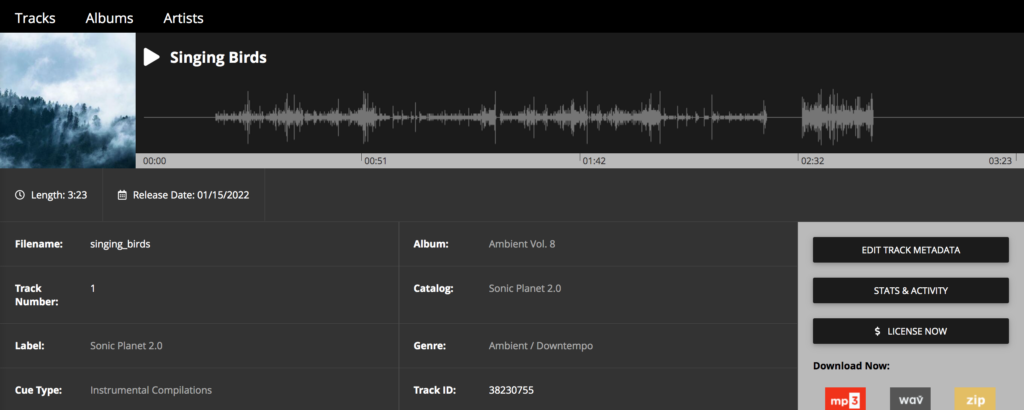1024x410 pixels.
Task: Open the Artists tab
Action: [x=184, y=18]
